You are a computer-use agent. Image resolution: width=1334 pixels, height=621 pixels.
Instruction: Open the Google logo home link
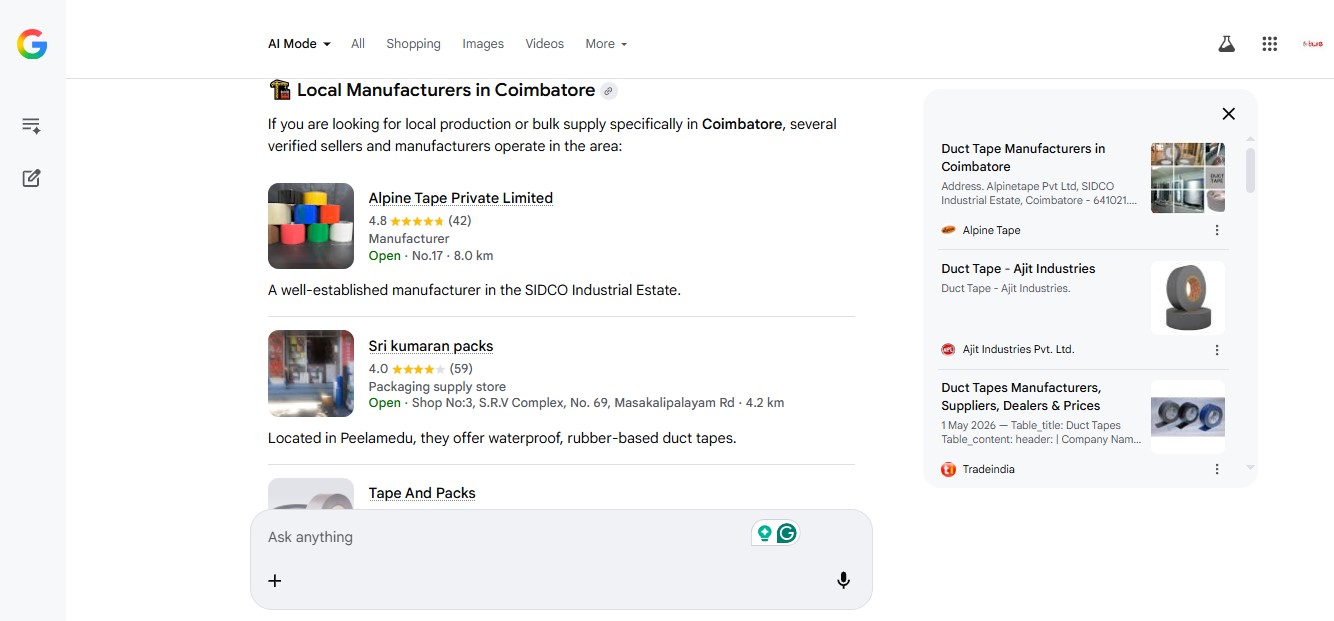(x=32, y=44)
